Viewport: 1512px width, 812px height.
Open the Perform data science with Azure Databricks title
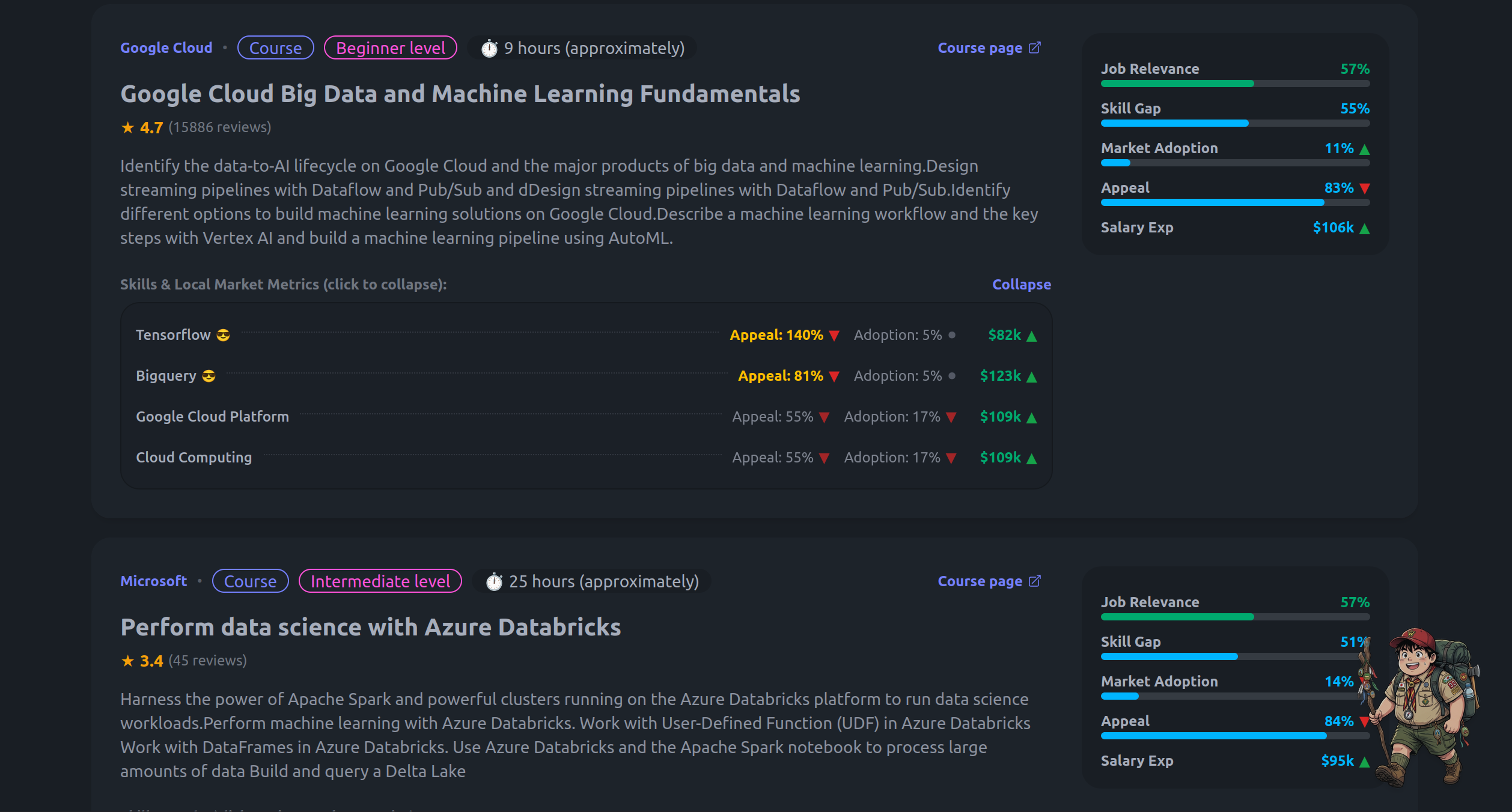(371, 627)
